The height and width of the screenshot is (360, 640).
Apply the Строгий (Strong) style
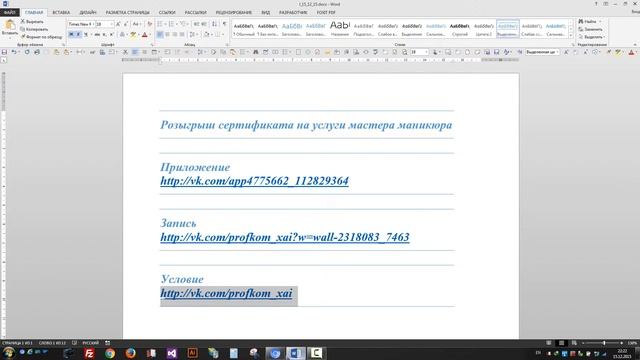tap(460, 29)
